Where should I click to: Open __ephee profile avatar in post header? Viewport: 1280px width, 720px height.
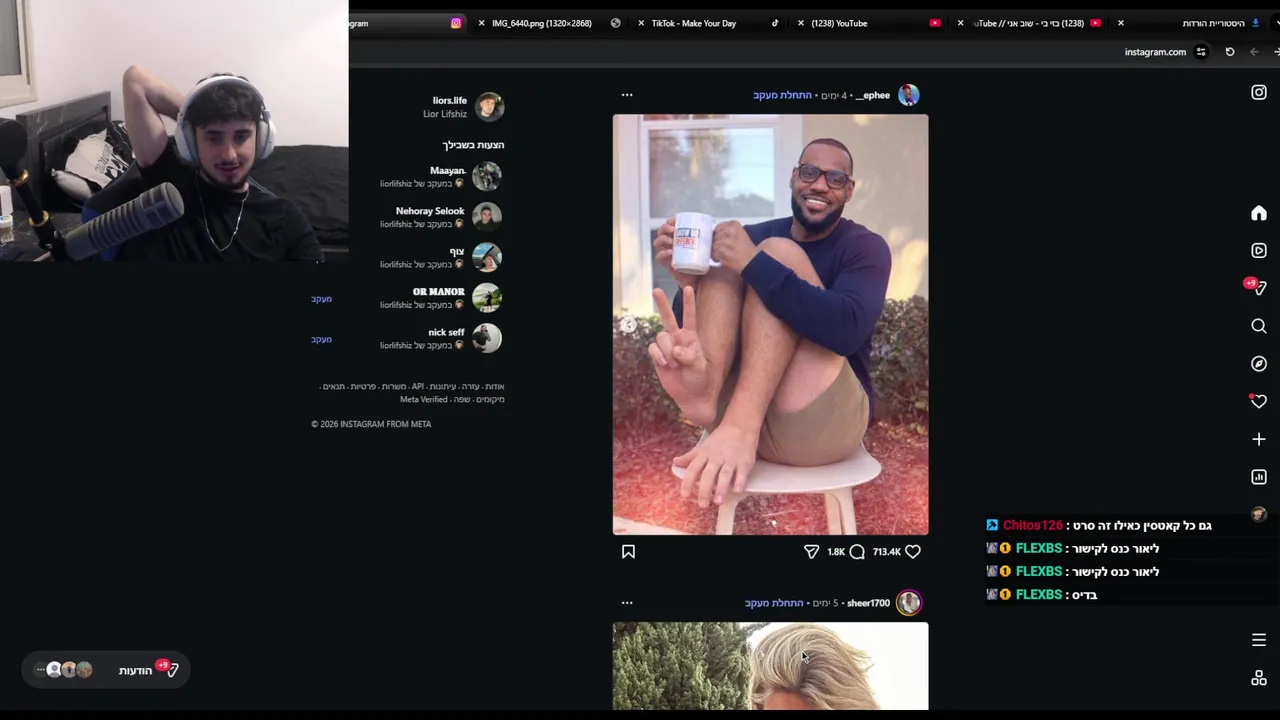tap(909, 95)
